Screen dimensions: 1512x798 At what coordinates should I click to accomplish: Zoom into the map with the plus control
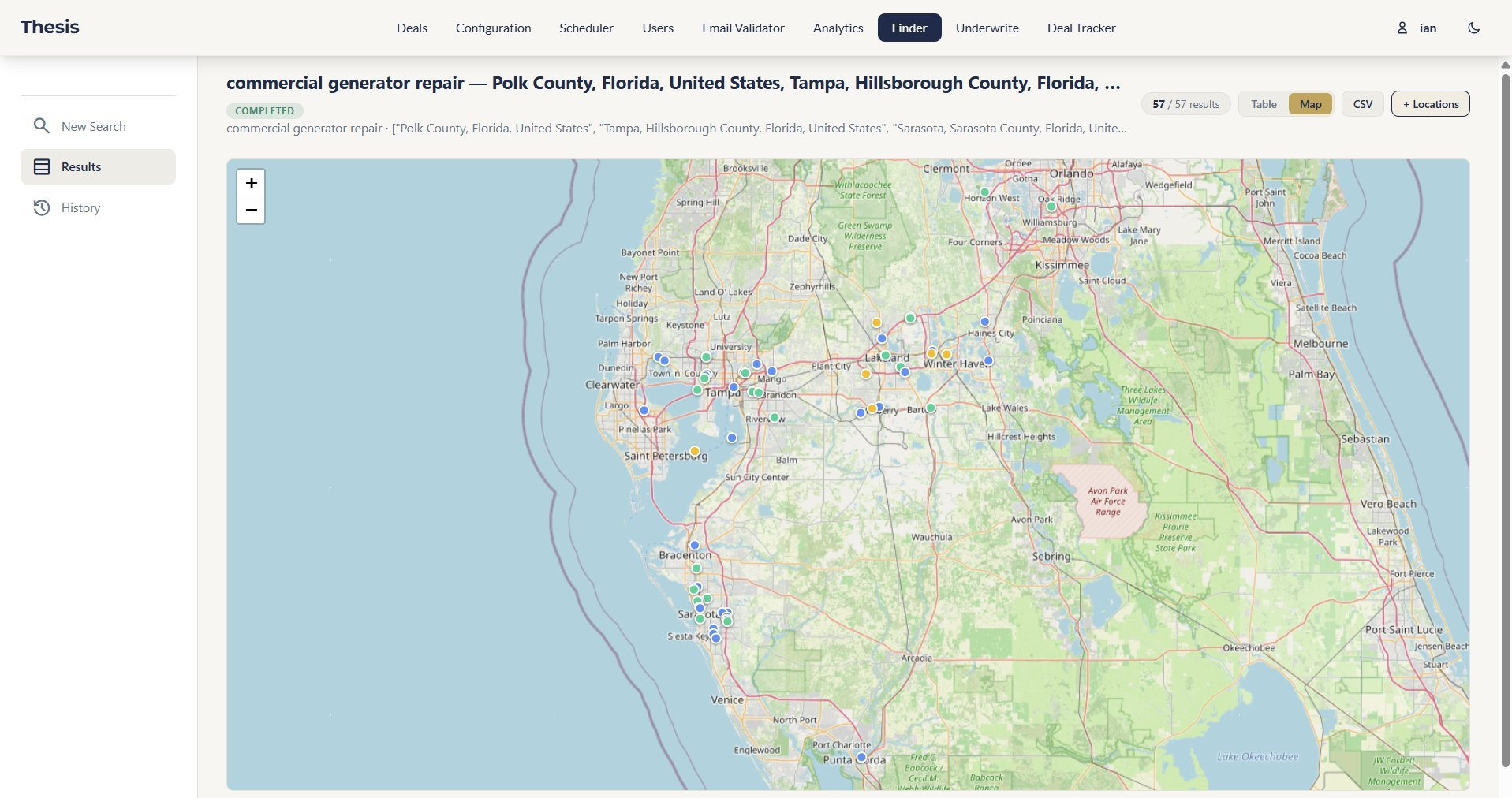click(x=251, y=183)
